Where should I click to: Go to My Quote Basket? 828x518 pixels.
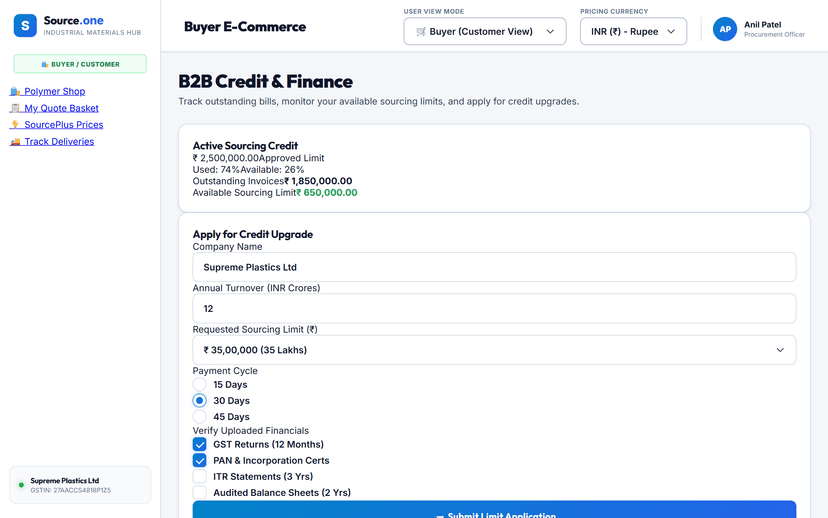tap(54, 108)
